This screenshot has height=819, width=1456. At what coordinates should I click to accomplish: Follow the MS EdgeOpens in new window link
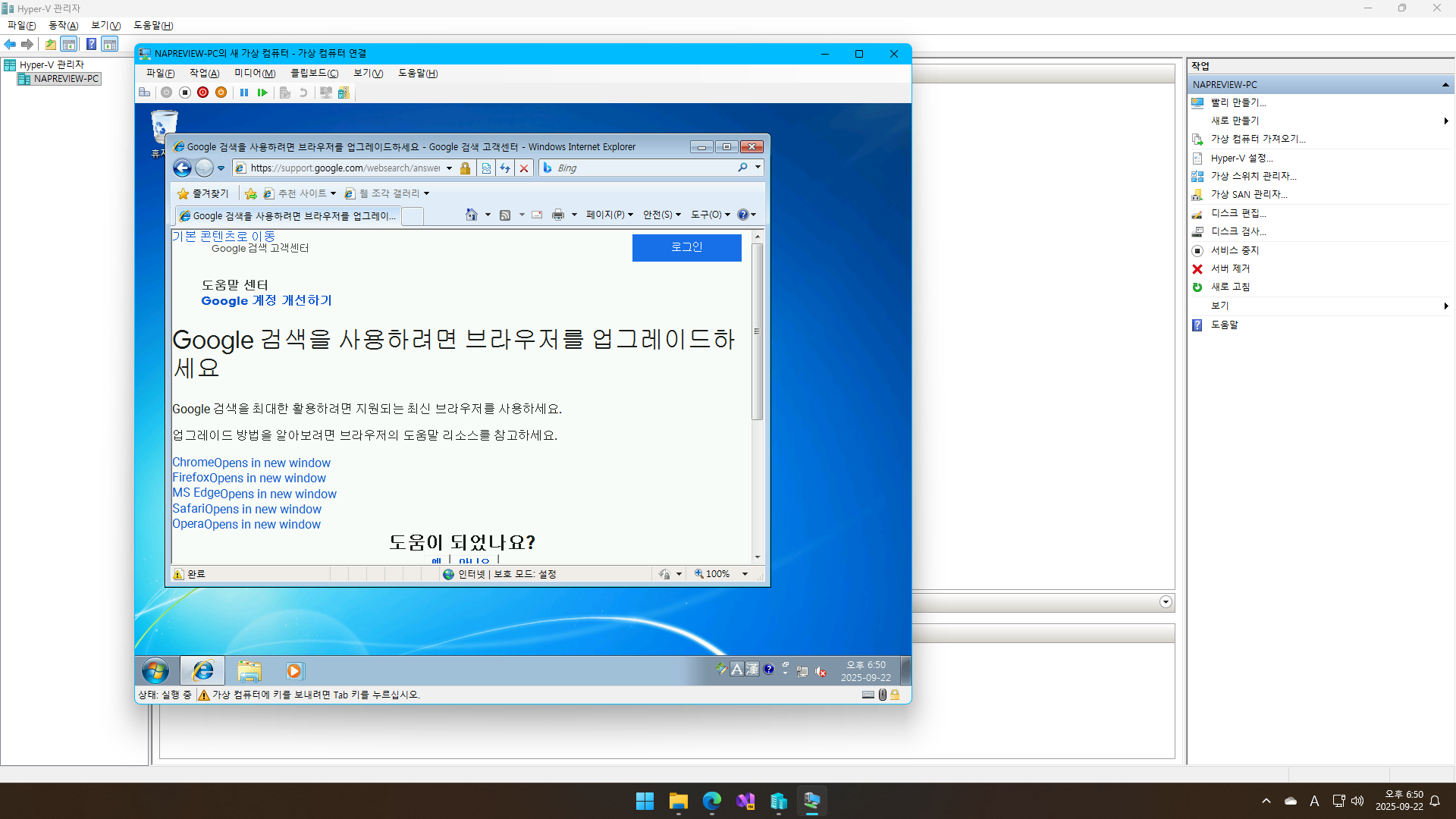tap(254, 494)
